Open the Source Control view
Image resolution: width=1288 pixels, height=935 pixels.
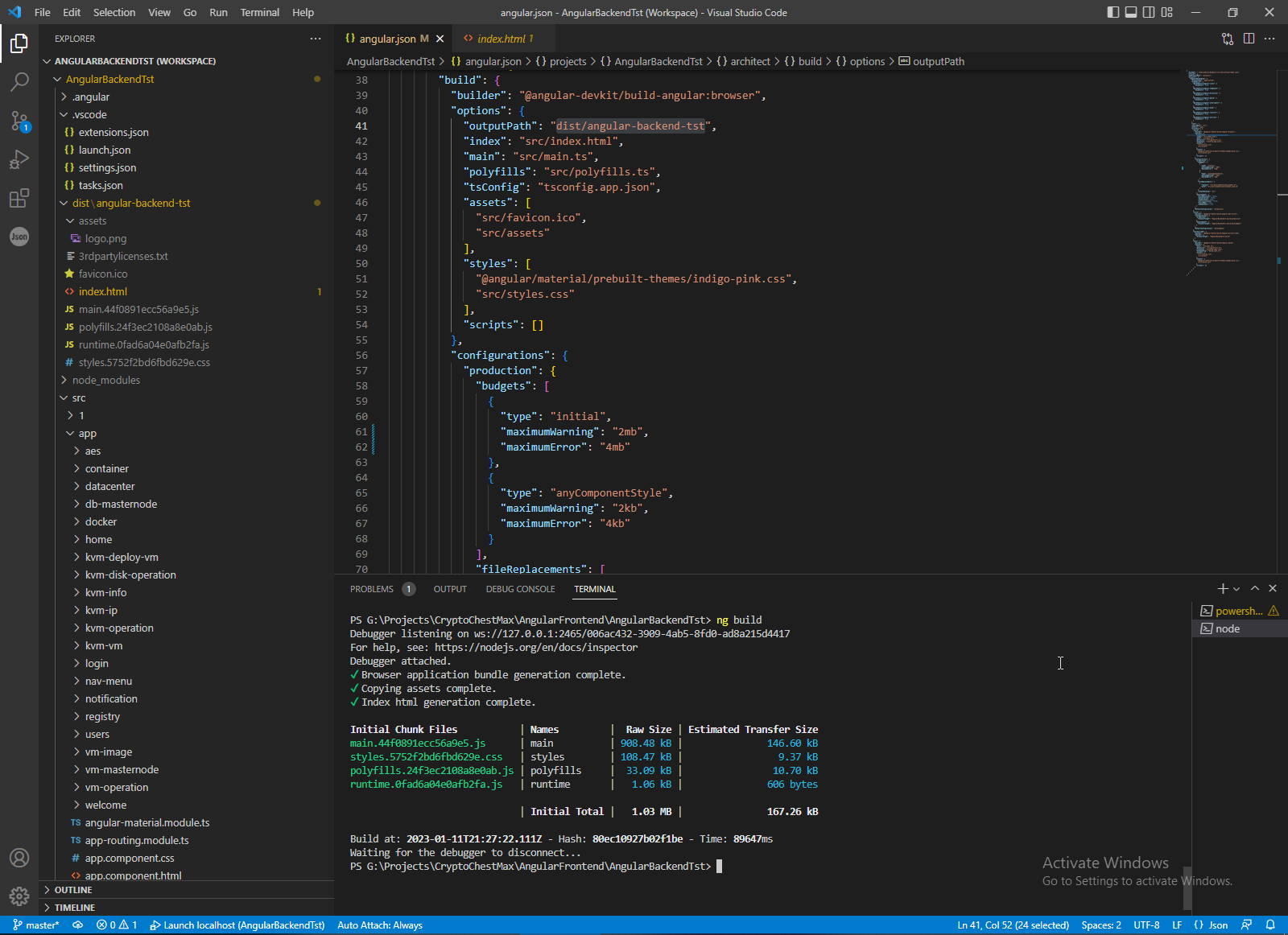[x=19, y=121]
